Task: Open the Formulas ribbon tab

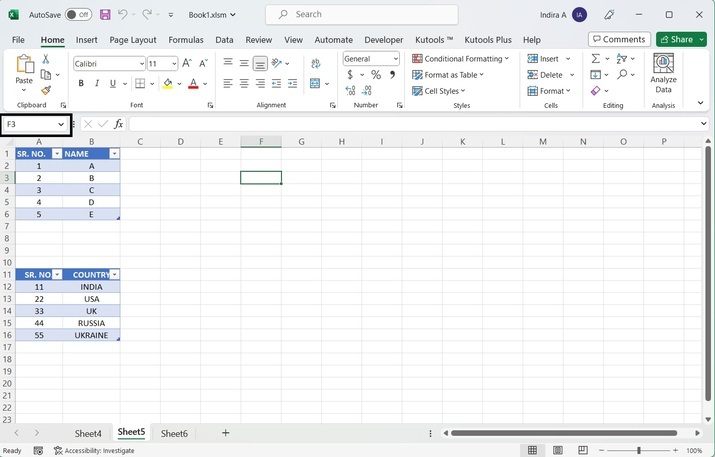Action: 185,40
